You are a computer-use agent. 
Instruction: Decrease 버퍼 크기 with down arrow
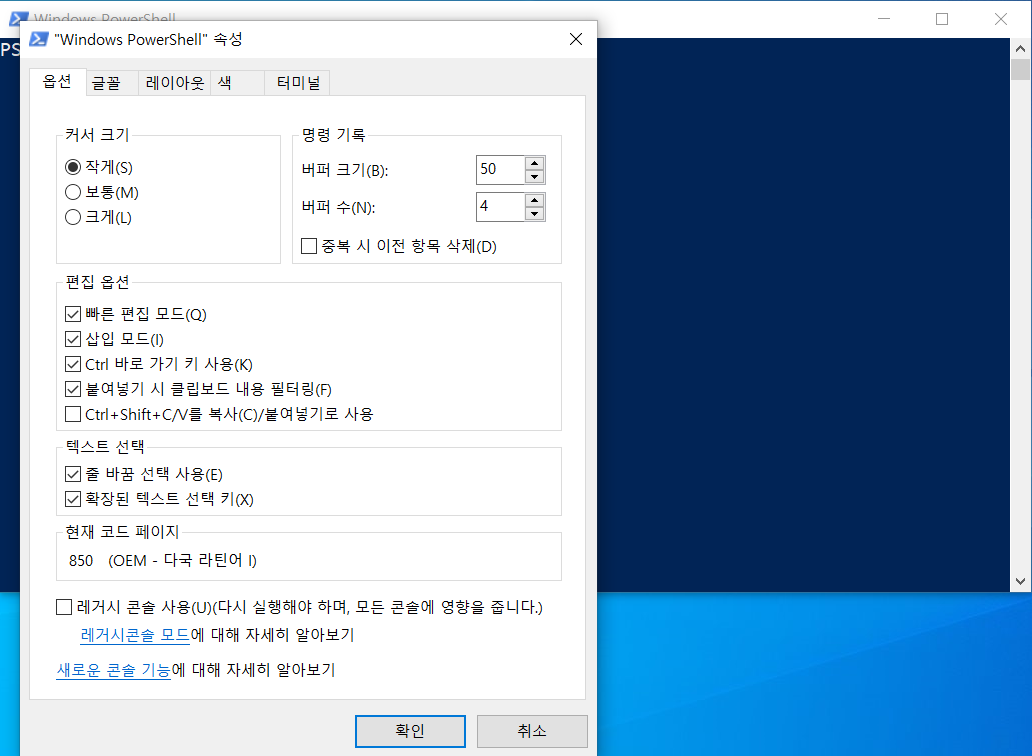534,176
